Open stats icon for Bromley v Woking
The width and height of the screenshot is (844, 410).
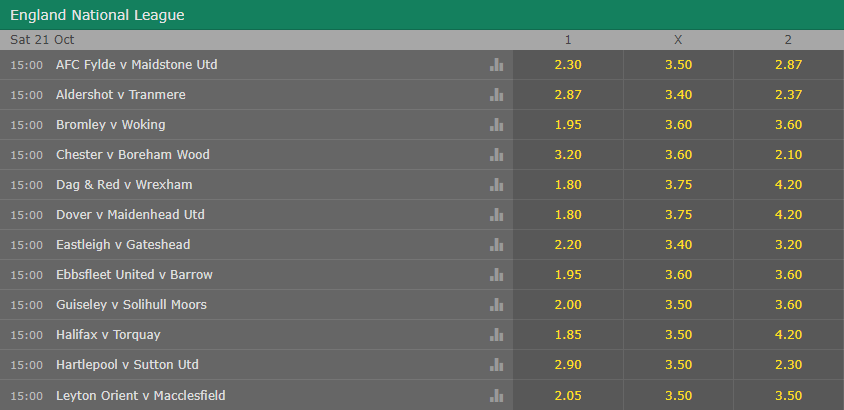pos(496,125)
